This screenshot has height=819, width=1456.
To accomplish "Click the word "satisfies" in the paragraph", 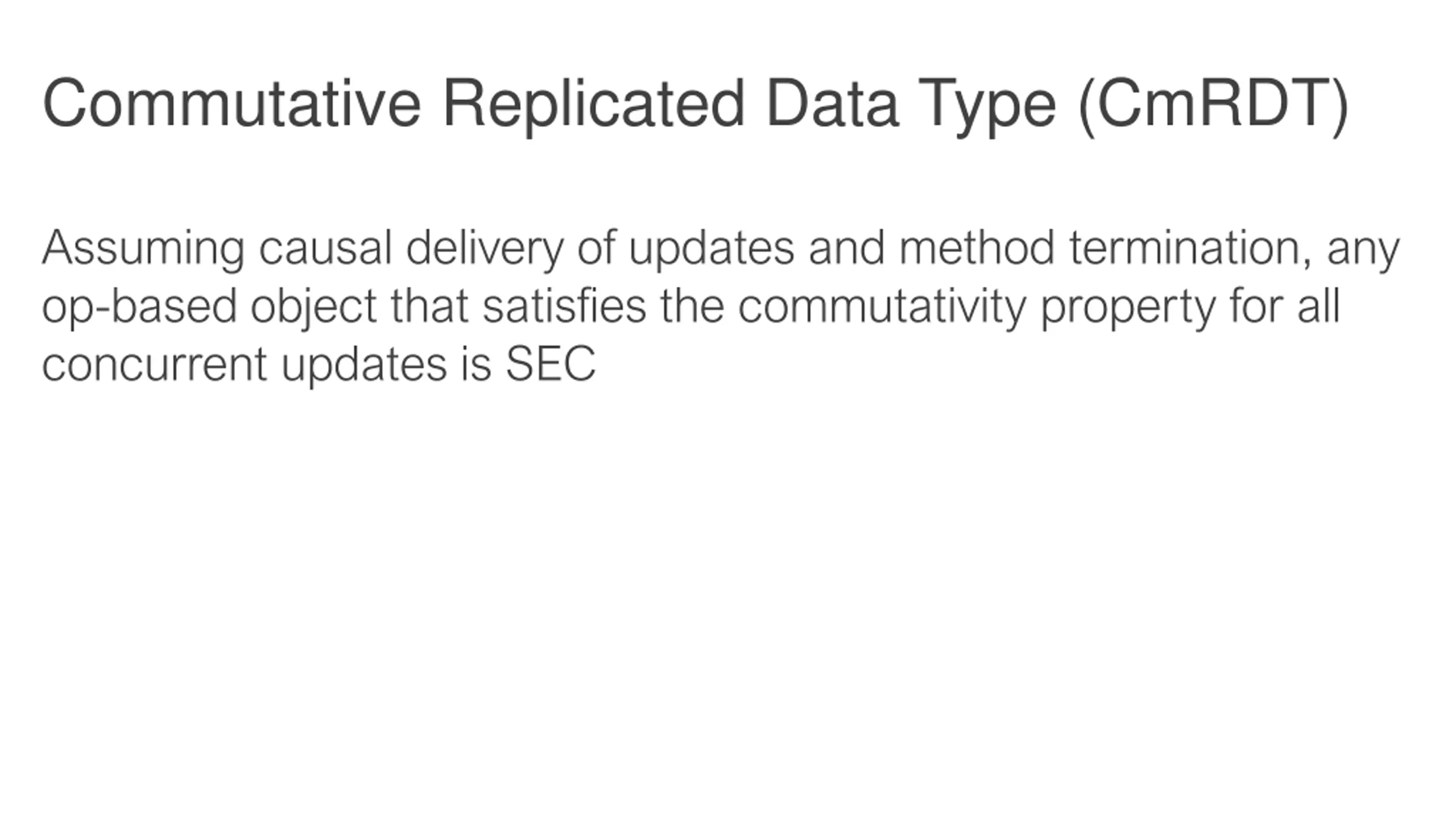I will point(564,306).
